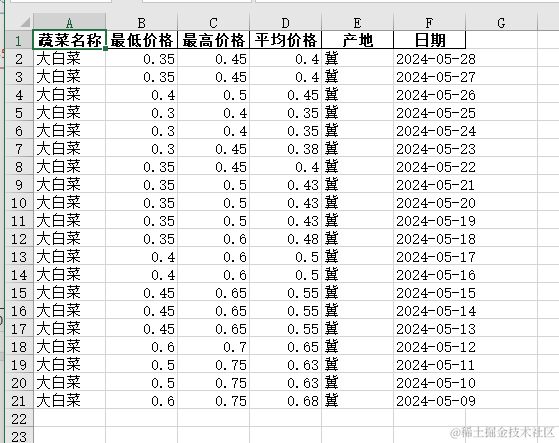Select column E header
559x443 pixels.
(358, 22)
